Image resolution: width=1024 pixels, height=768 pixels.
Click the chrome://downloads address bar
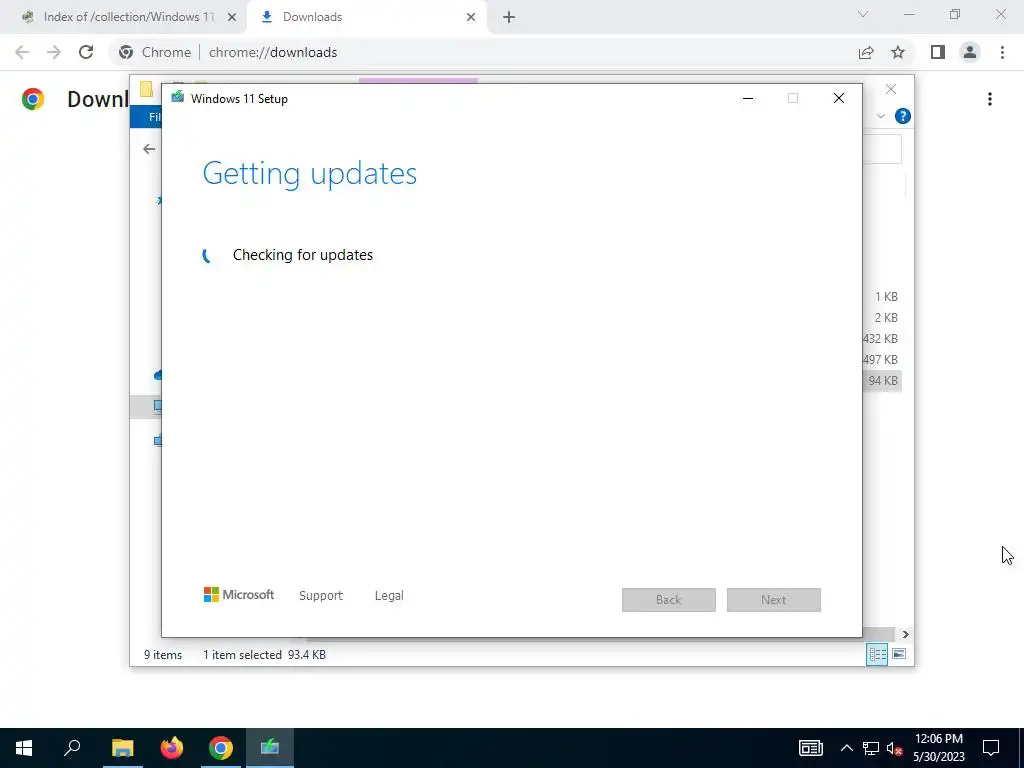(483, 52)
